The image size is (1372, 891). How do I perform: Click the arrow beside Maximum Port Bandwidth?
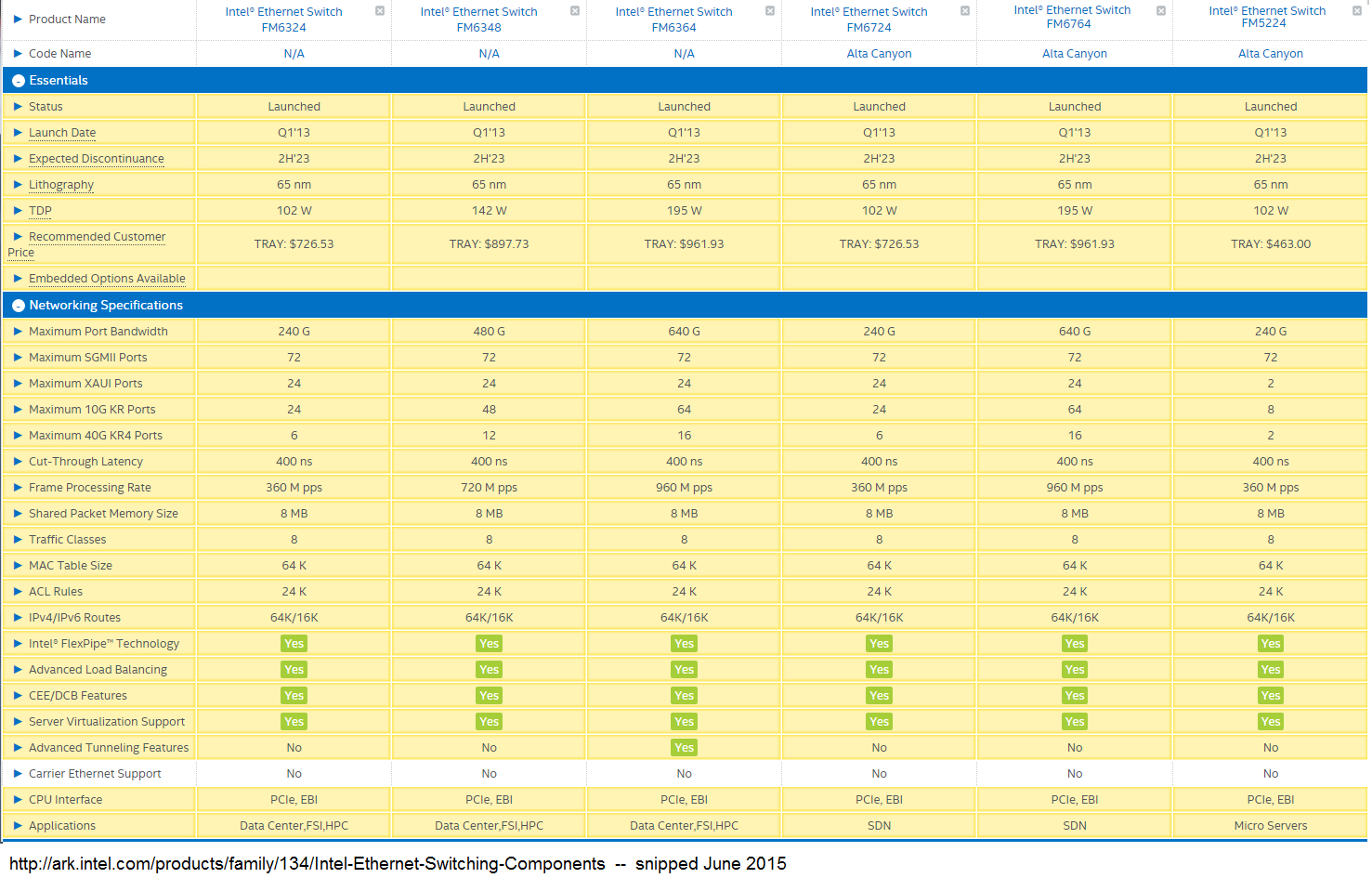[x=18, y=332]
